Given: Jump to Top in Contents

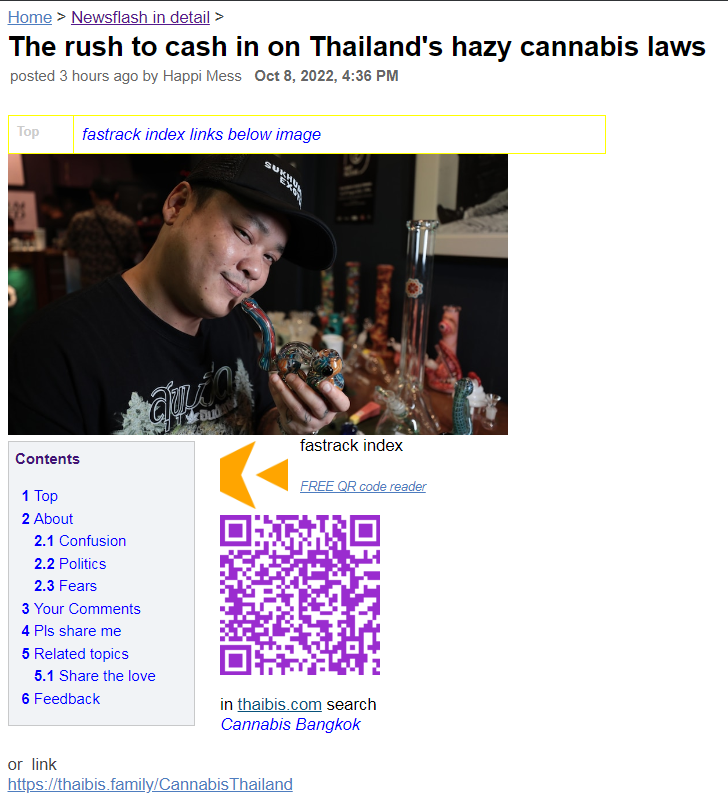Looking at the screenshot, I should tap(40, 496).
